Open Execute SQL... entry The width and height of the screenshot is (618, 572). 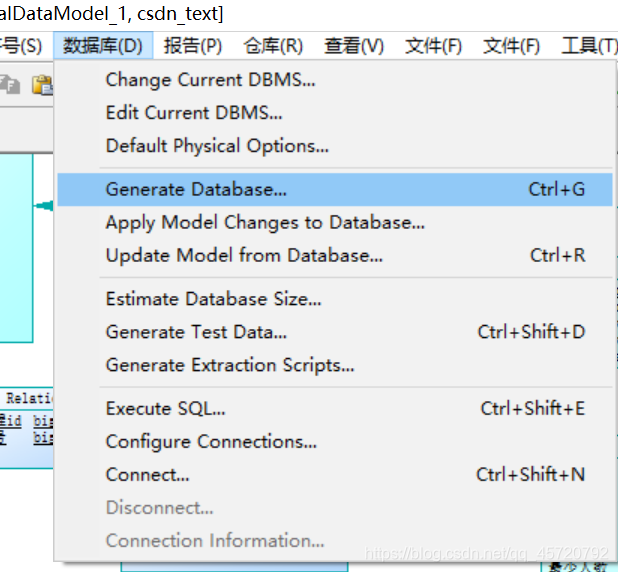[335, 409]
